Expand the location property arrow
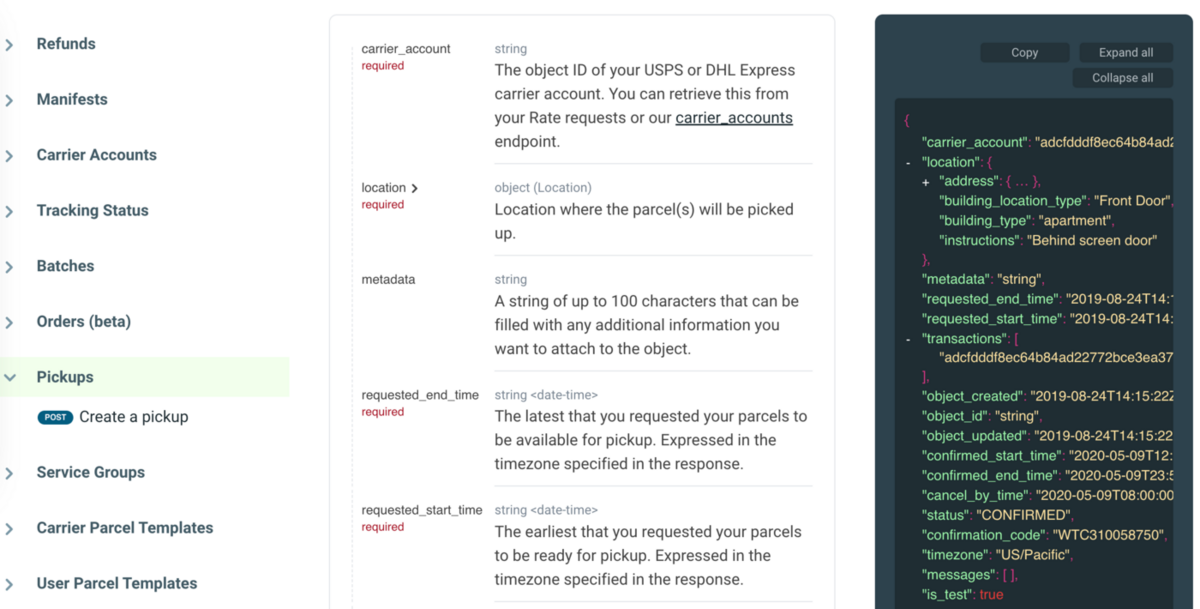Image resolution: width=1200 pixels, height=609 pixels. (x=415, y=188)
